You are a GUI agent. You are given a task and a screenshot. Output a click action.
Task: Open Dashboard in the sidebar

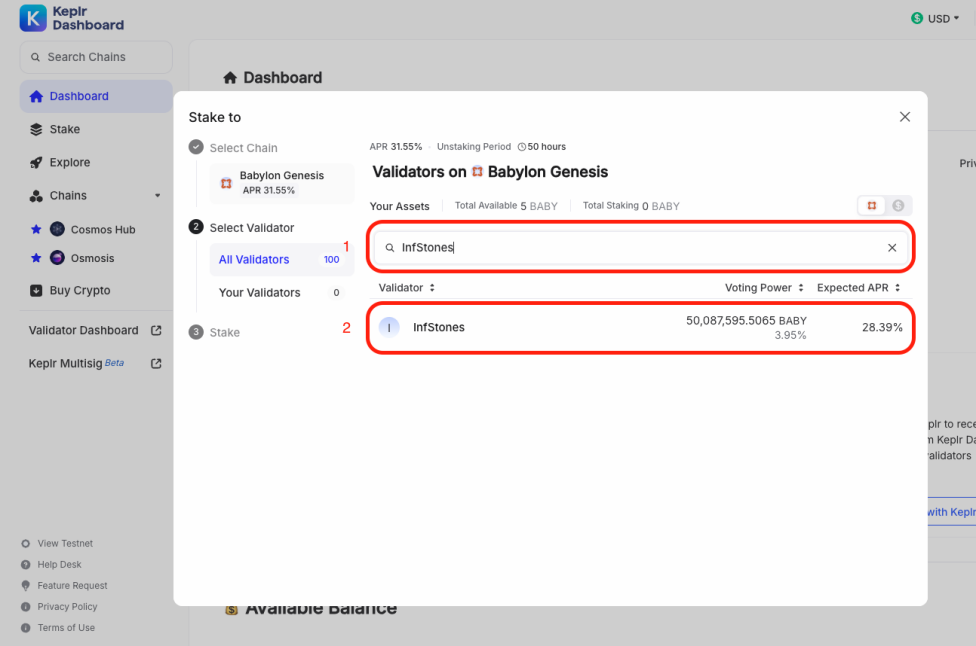point(96,96)
